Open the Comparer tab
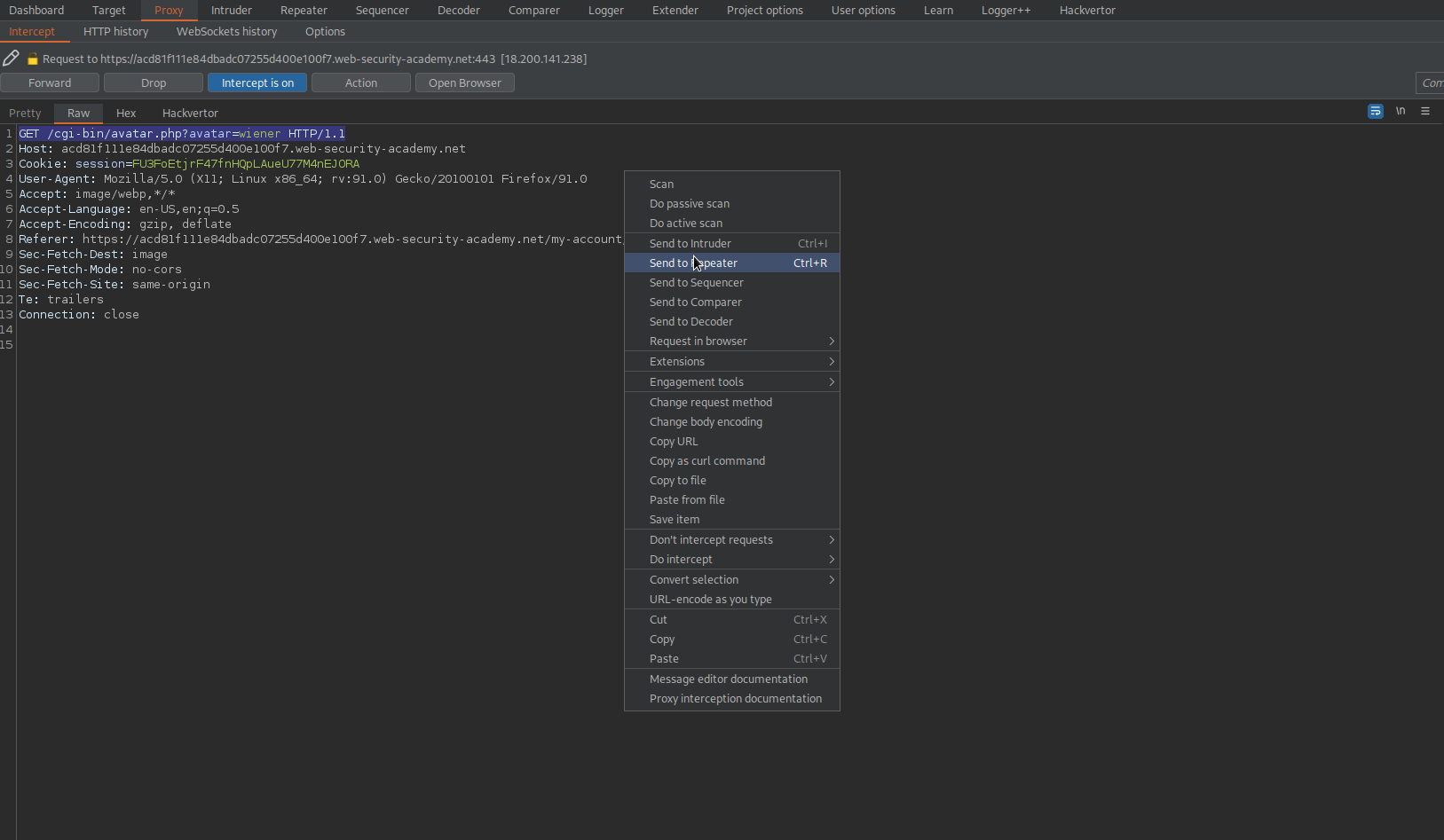 coord(534,10)
